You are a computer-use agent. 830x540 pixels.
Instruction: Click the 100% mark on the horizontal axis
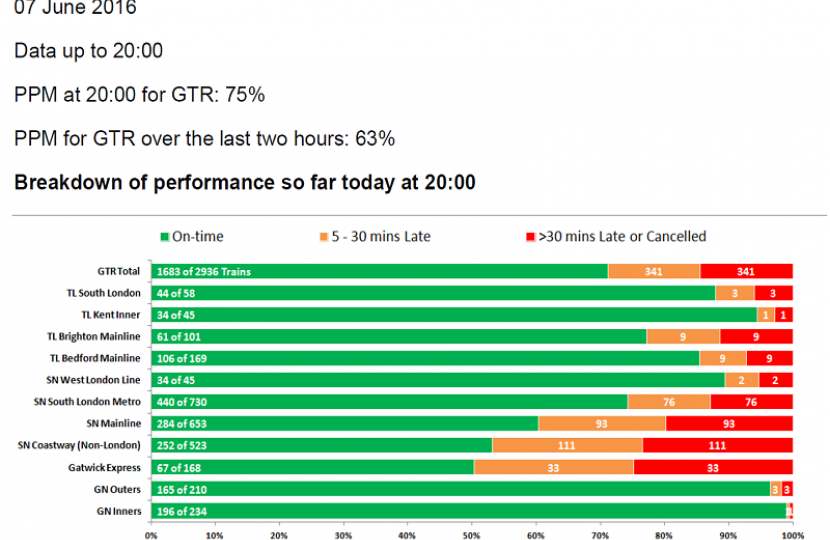click(791, 533)
